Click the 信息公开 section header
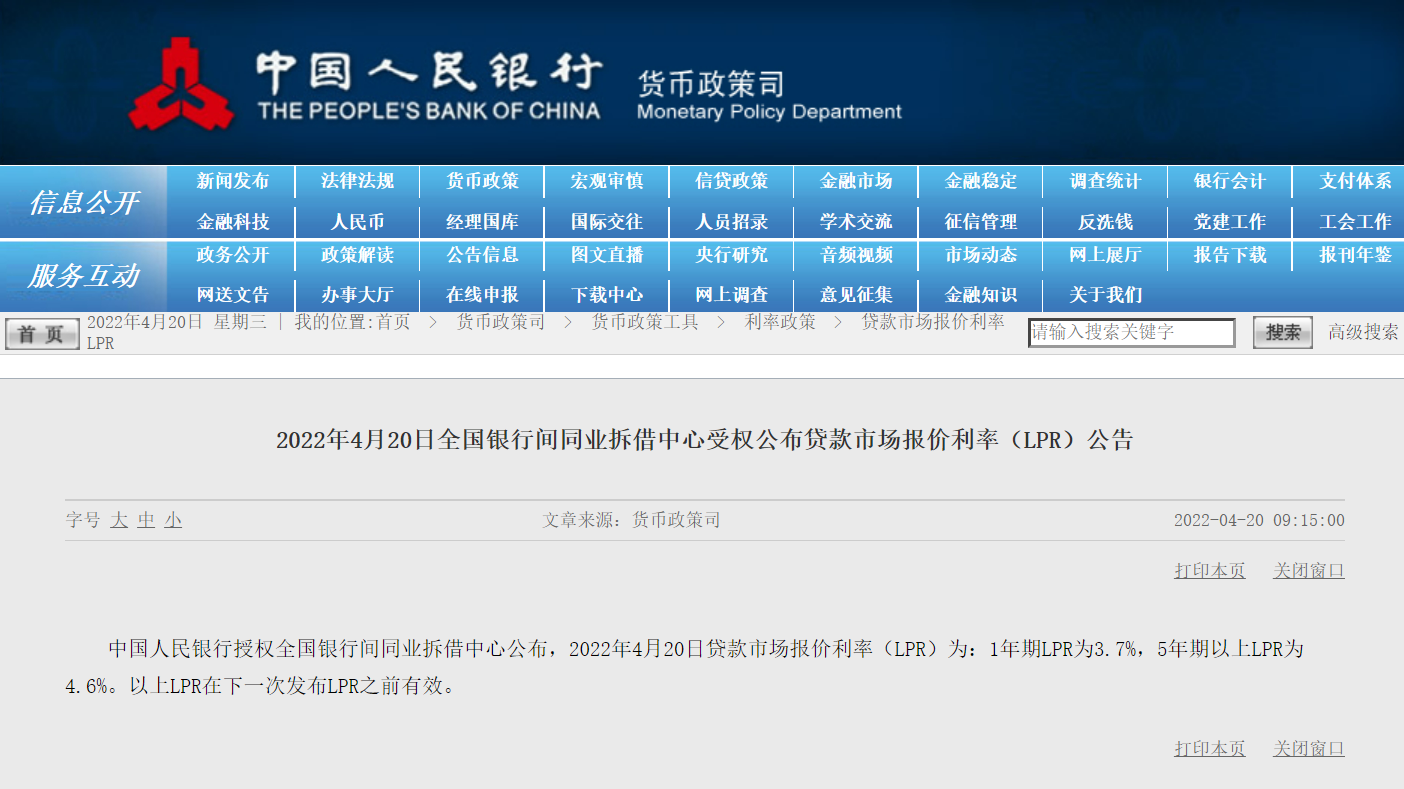The image size is (1404, 789). 84,202
